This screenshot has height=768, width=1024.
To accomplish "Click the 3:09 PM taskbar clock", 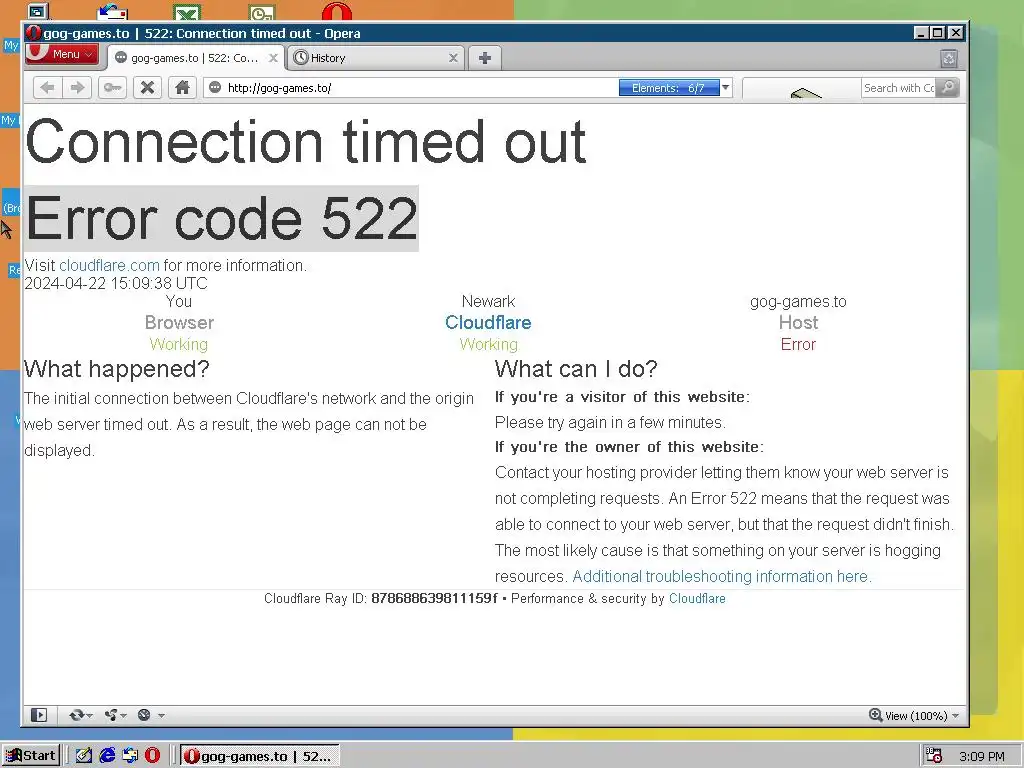I will pos(982,756).
